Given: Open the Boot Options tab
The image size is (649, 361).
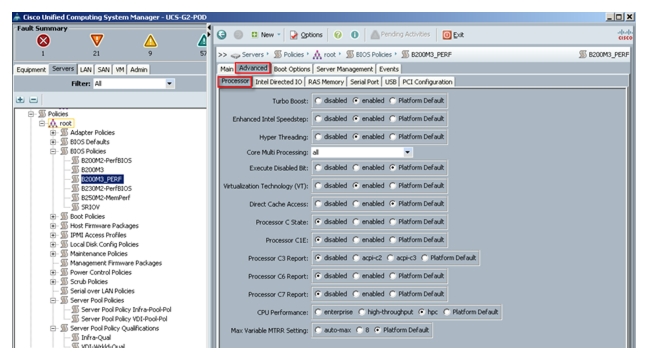Looking at the screenshot, I should (x=292, y=69).
